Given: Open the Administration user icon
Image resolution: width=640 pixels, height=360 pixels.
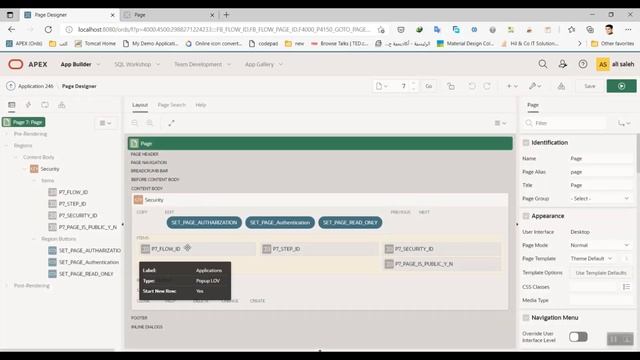Looking at the screenshot, I should tap(562, 64).
